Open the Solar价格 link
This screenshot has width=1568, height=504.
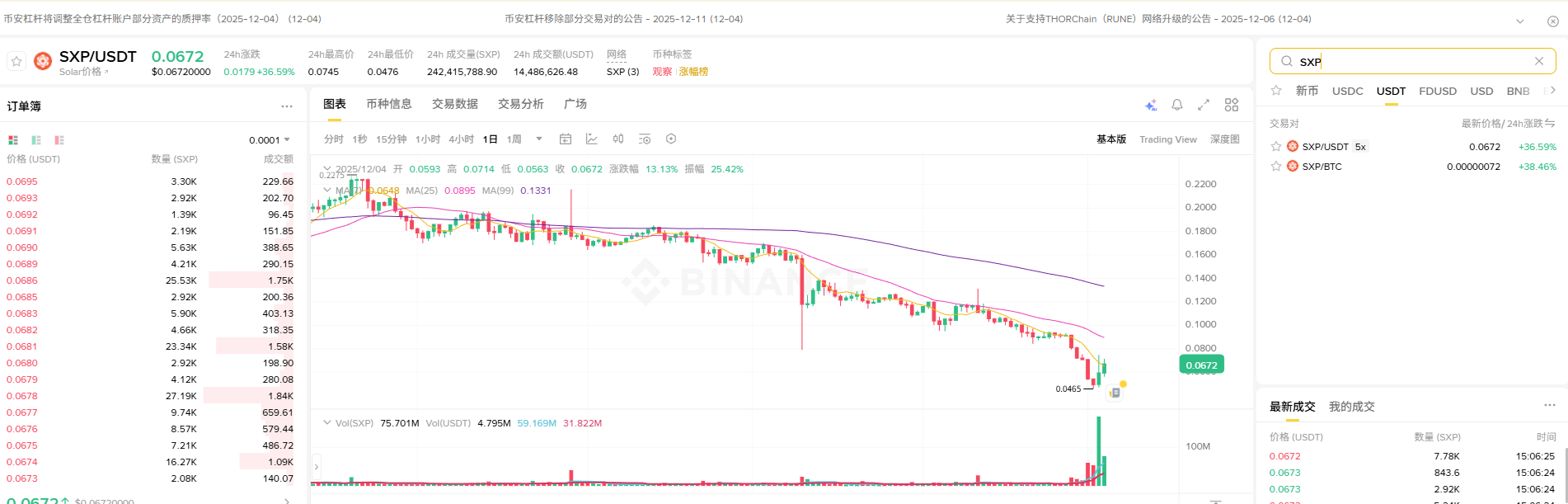tap(83, 72)
